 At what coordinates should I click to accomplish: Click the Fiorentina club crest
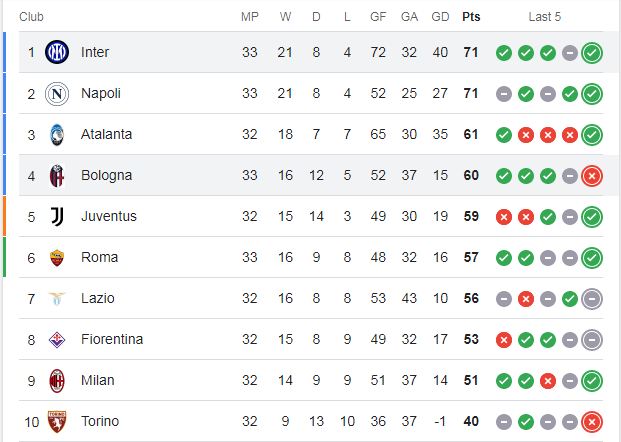(x=57, y=340)
